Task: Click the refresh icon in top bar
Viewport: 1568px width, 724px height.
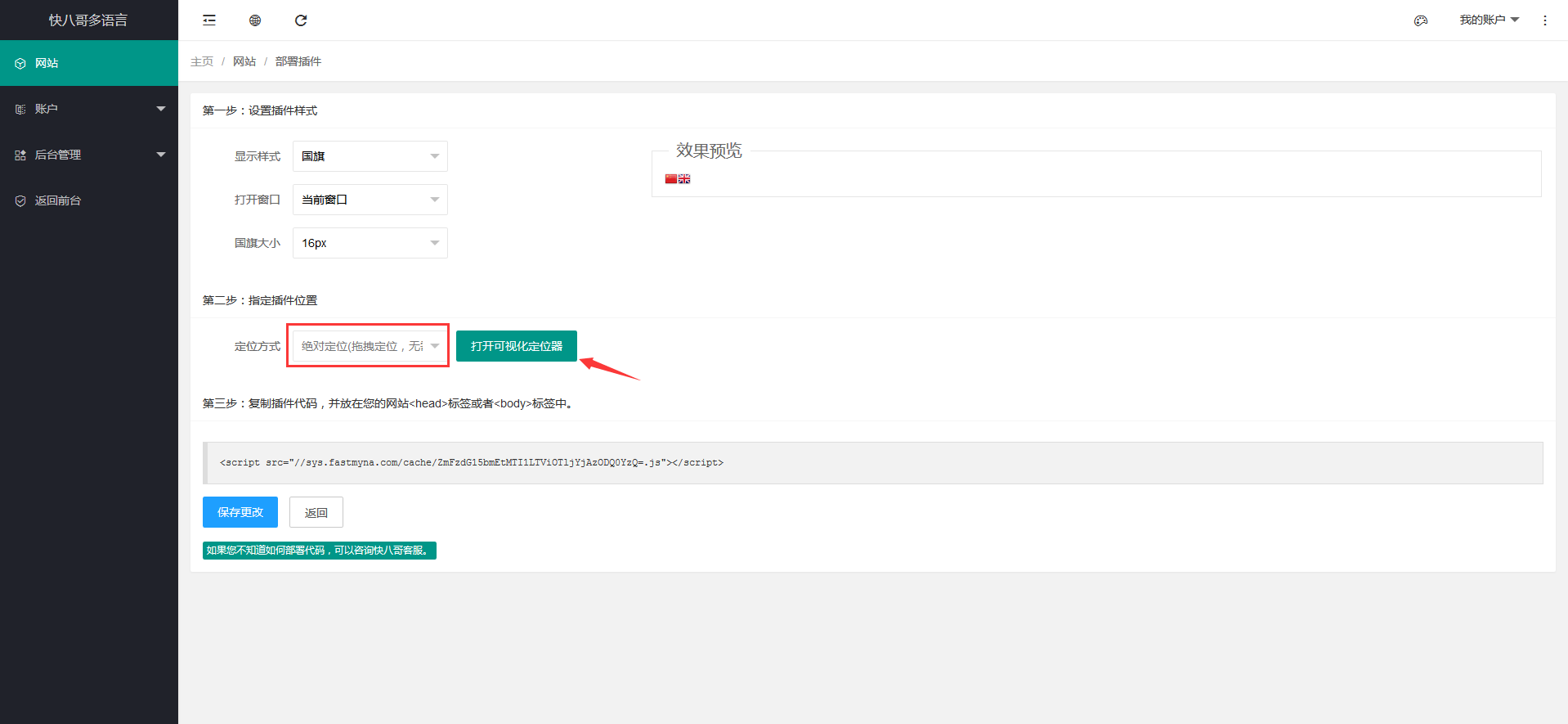Action: [x=301, y=20]
